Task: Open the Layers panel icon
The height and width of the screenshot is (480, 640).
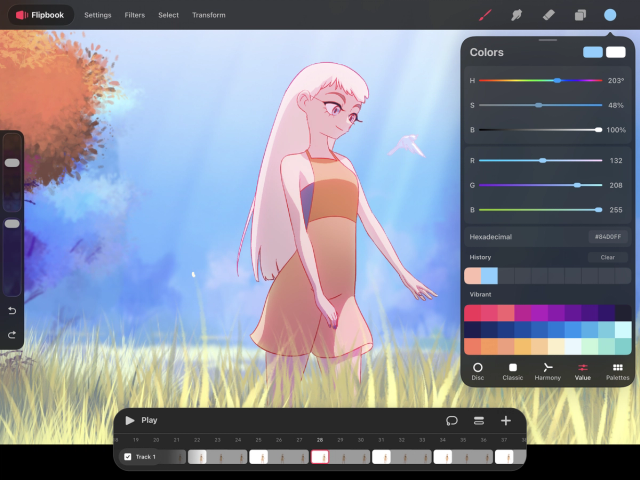Action: [x=580, y=15]
